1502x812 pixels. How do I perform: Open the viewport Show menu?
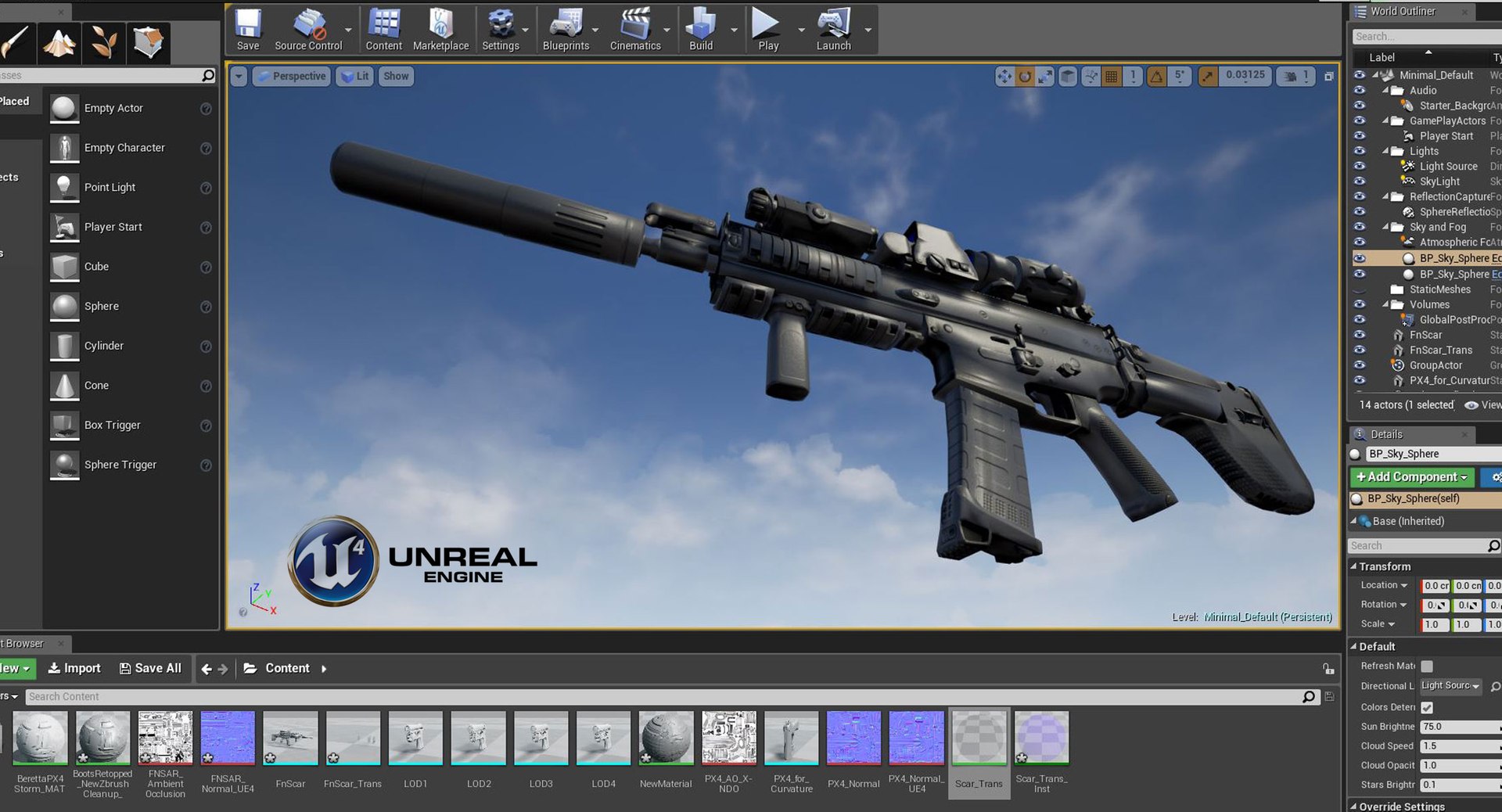click(396, 76)
